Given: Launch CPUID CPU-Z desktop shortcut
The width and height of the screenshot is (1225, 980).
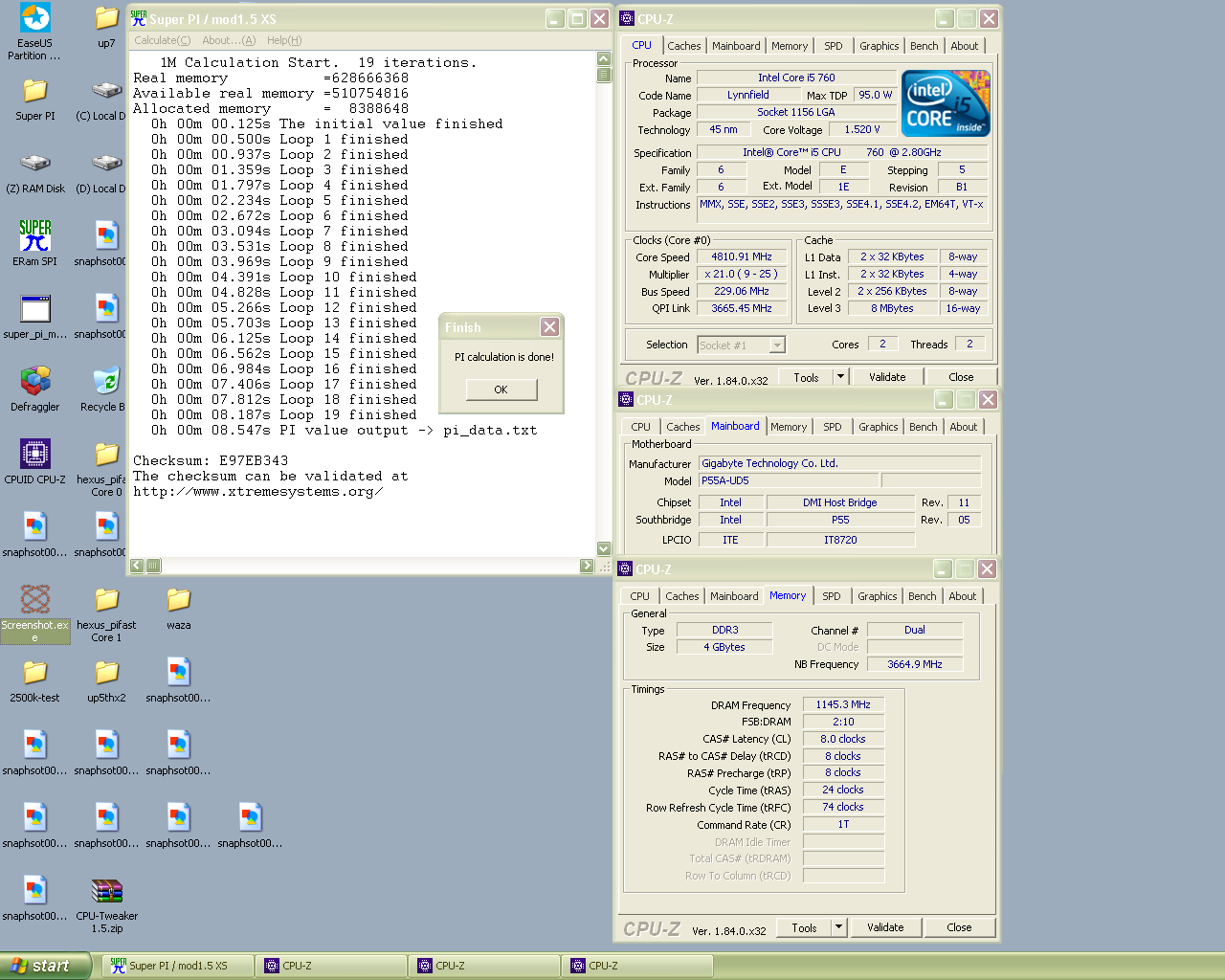Looking at the screenshot, I should [x=35, y=462].
